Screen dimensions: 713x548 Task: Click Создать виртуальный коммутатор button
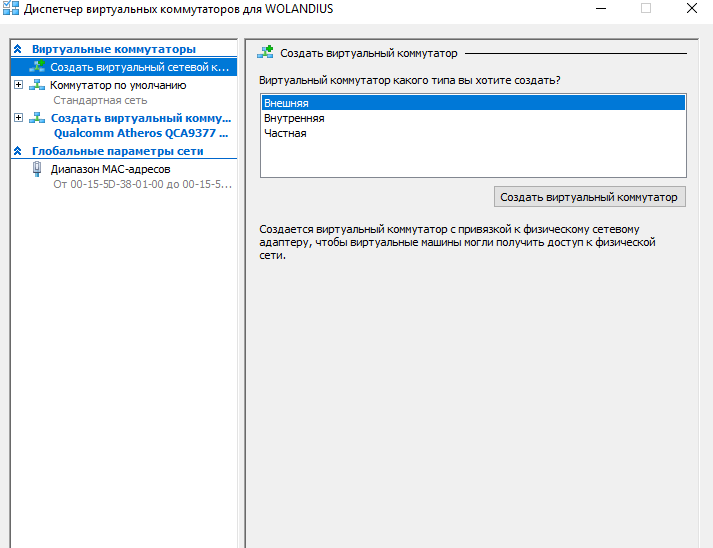pos(590,197)
